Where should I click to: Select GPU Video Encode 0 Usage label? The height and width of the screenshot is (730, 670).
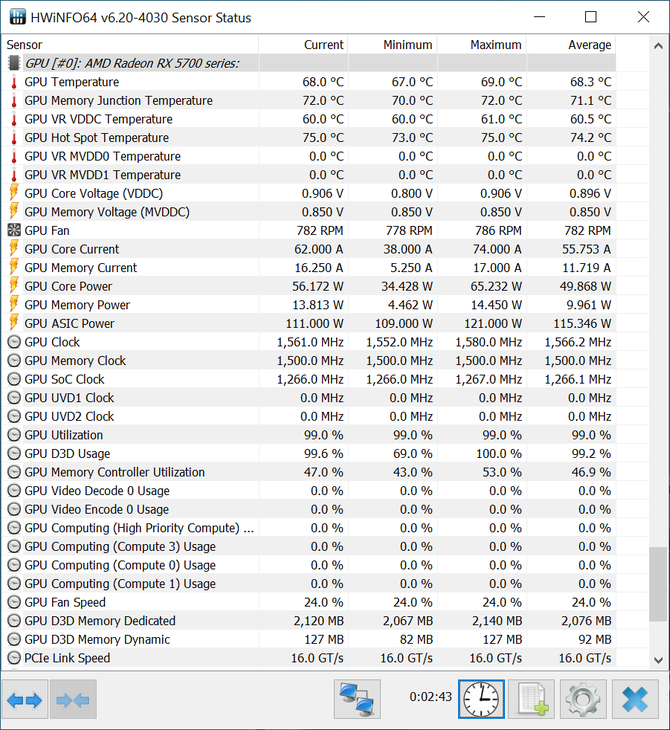(x=96, y=509)
